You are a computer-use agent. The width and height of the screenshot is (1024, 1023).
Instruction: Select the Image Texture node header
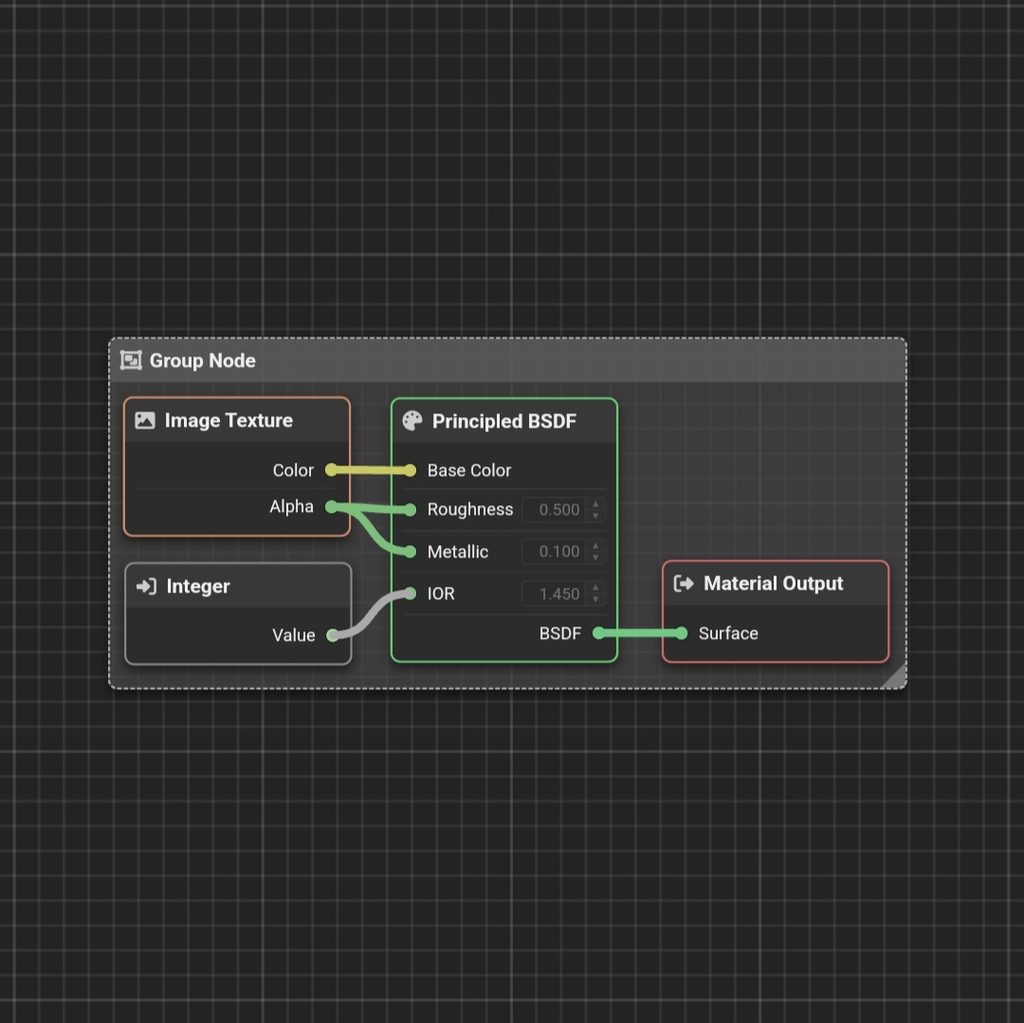tap(237, 421)
